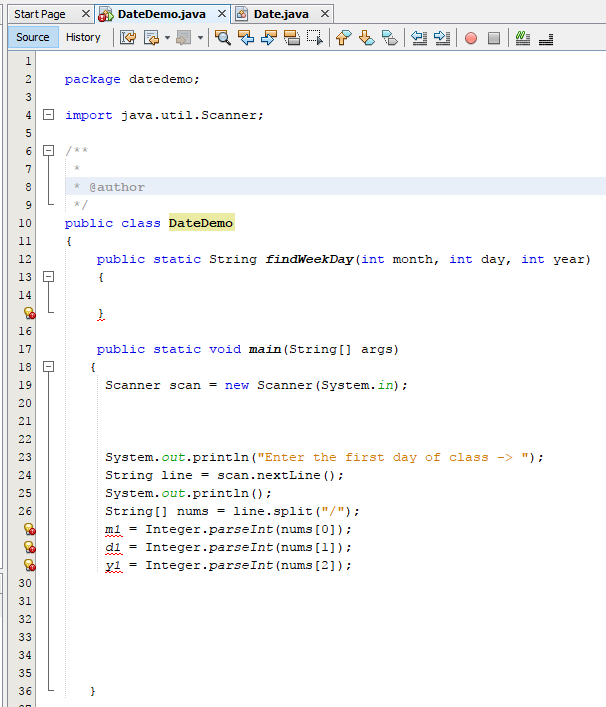Click the "package" keyword on line 2

coord(92,79)
